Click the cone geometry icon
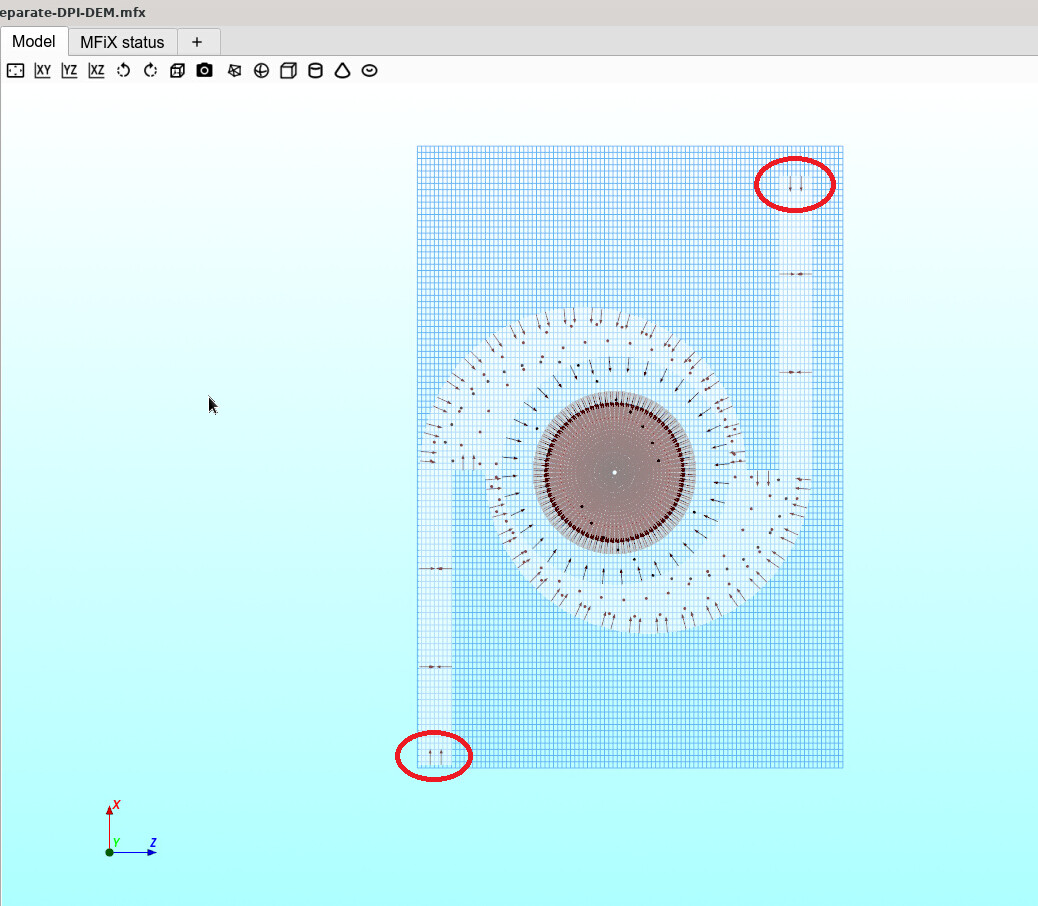The height and width of the screenshot is (906, 1038). click(342, 71)
